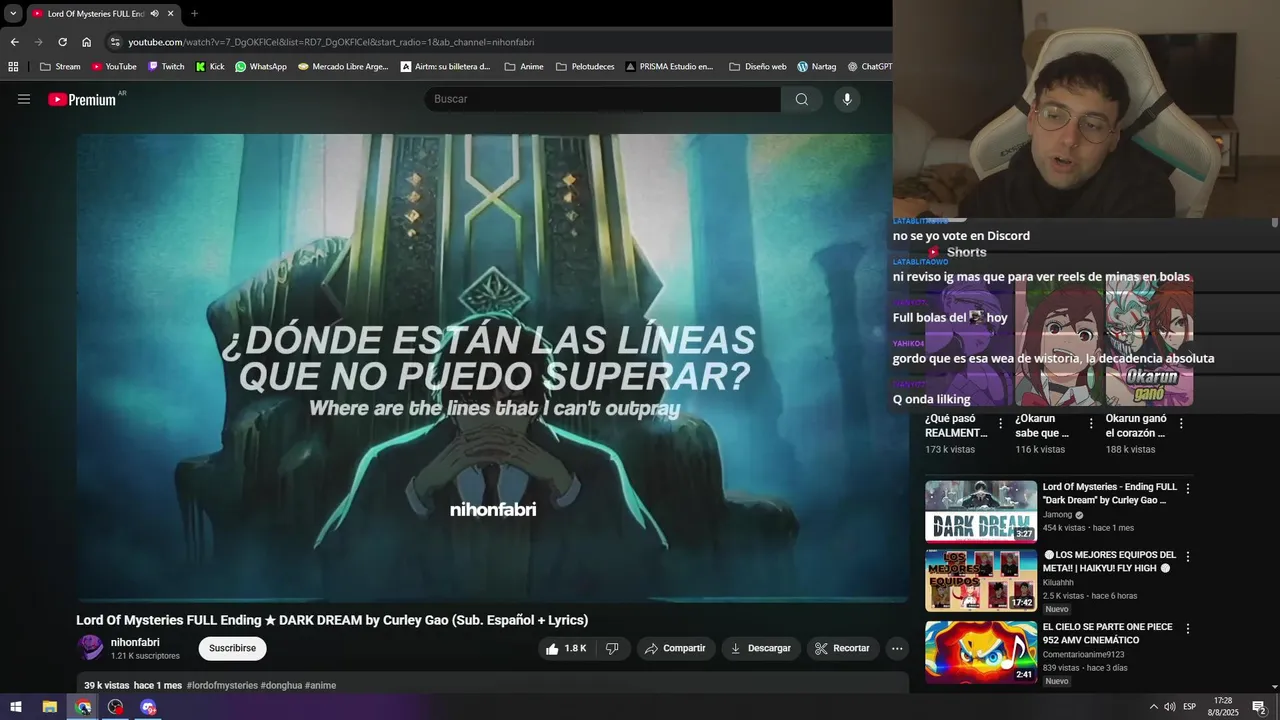Expand the Diseño web bookmarks folder
Image resolution: width=1280 pixels, height=720 pixels.
pyautogui.click(x=757, y=67)
